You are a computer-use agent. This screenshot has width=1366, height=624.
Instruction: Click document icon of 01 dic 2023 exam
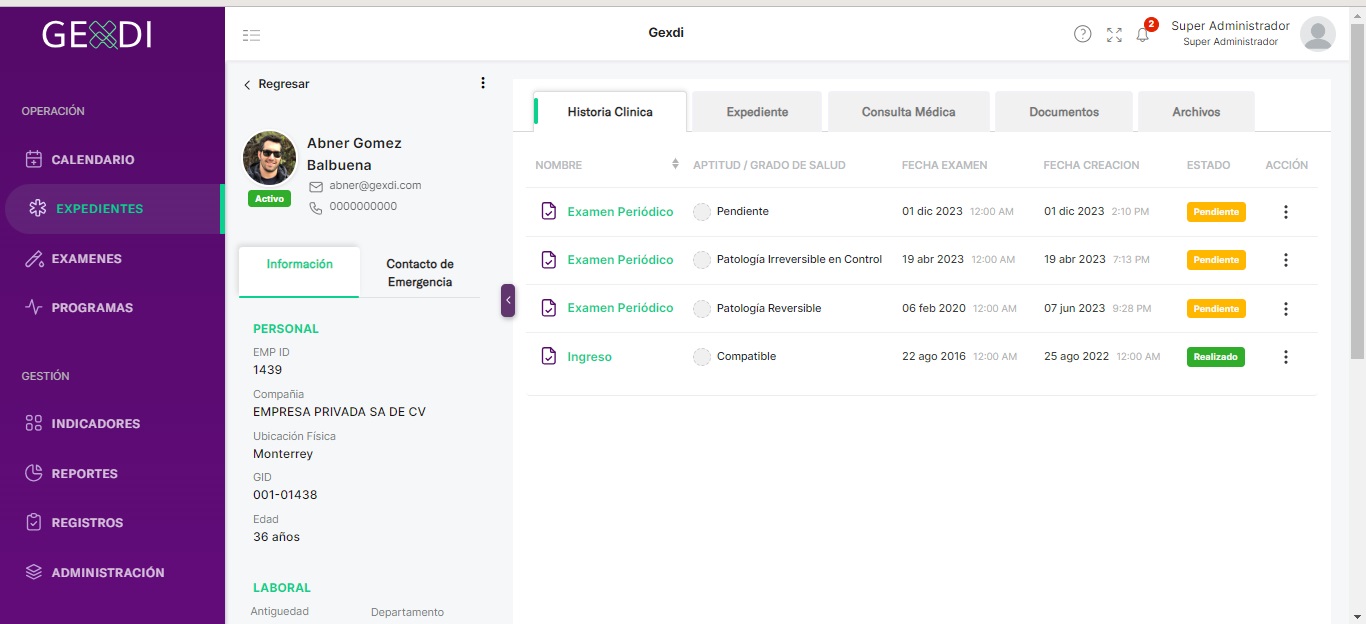coord(548,211)
